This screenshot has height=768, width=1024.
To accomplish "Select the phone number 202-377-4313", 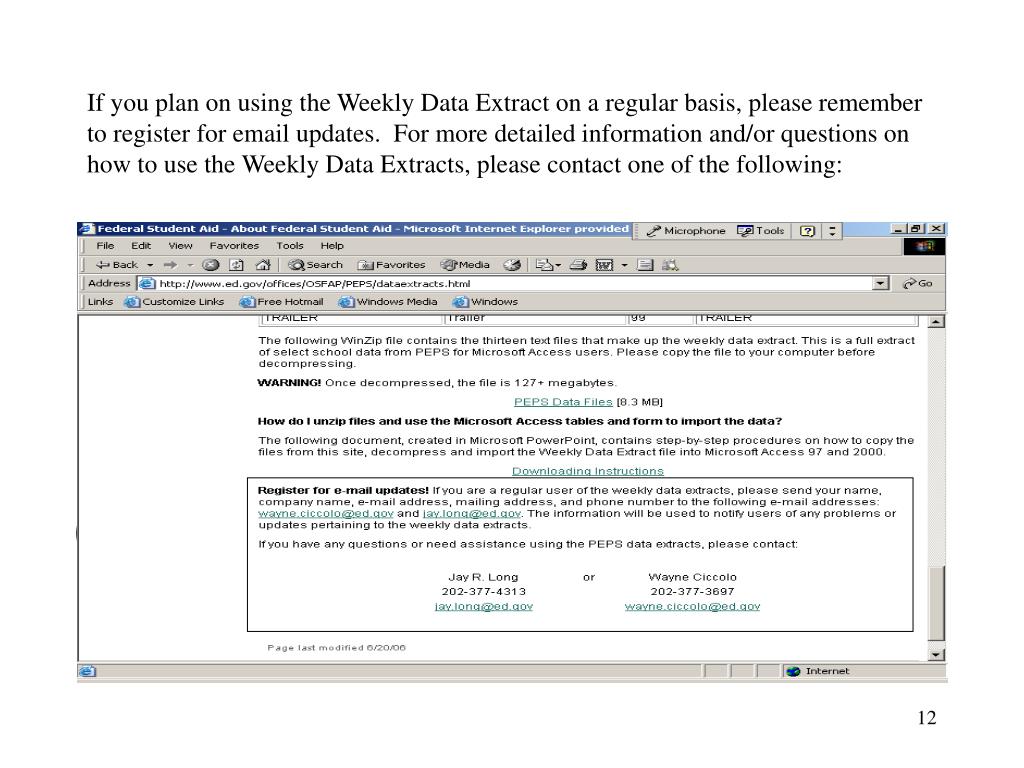I will 484,592.
